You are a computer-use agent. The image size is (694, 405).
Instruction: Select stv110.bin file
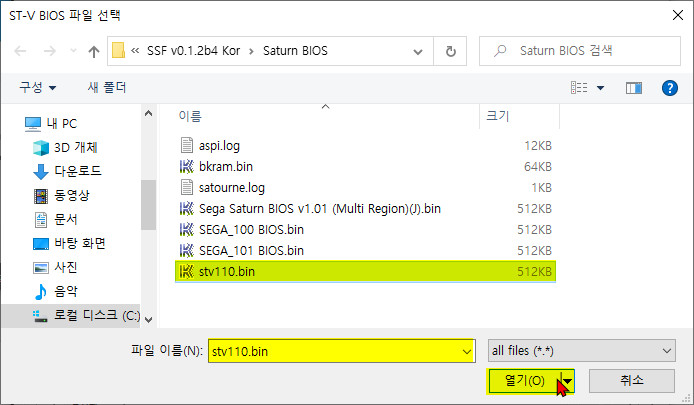366,271
